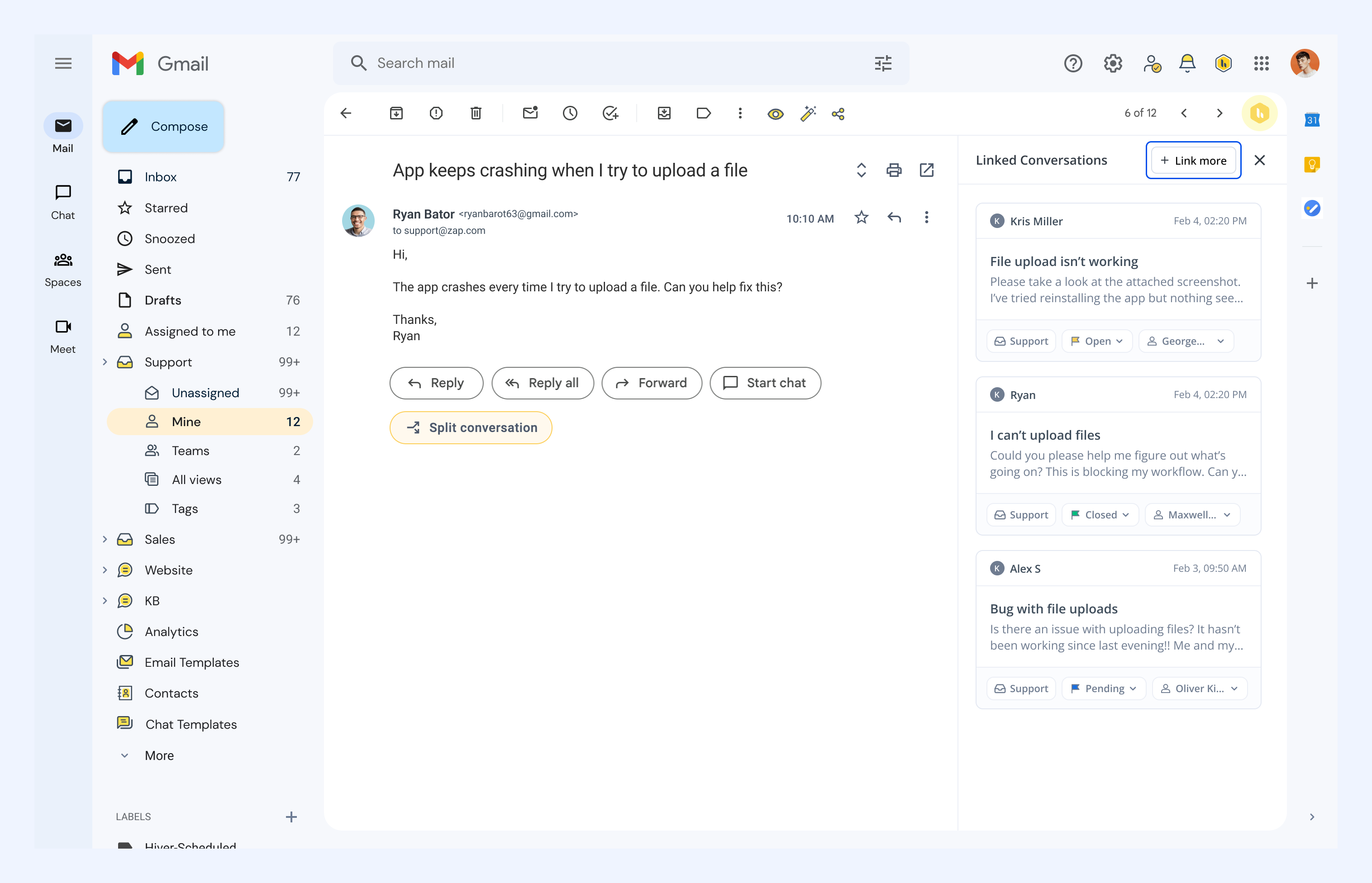Click the Hiver hexagon icon in the top bar
This screenshot has width=1372, height=883.
(1224, 63)
